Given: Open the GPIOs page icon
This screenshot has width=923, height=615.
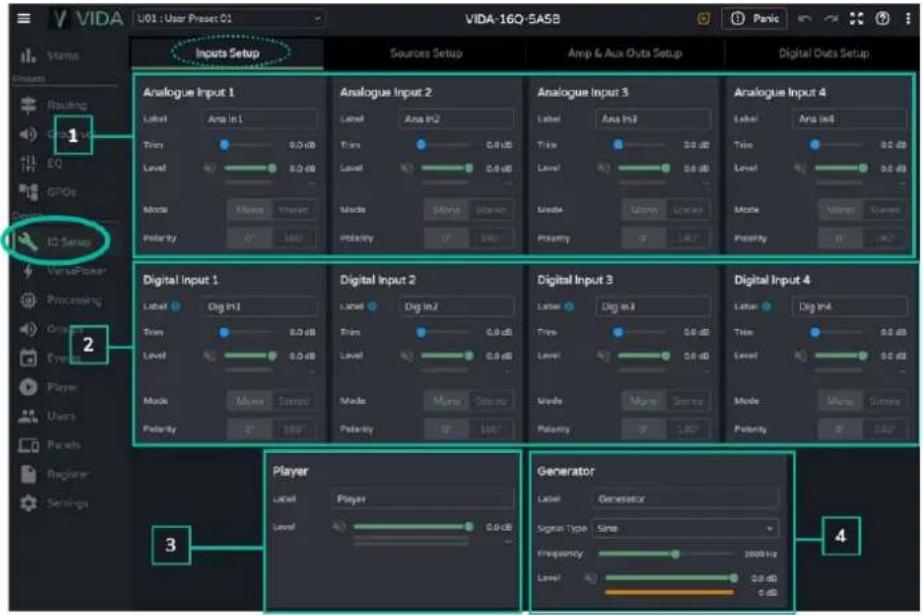Looking at the screenshot, I should [x=28, y=192].
